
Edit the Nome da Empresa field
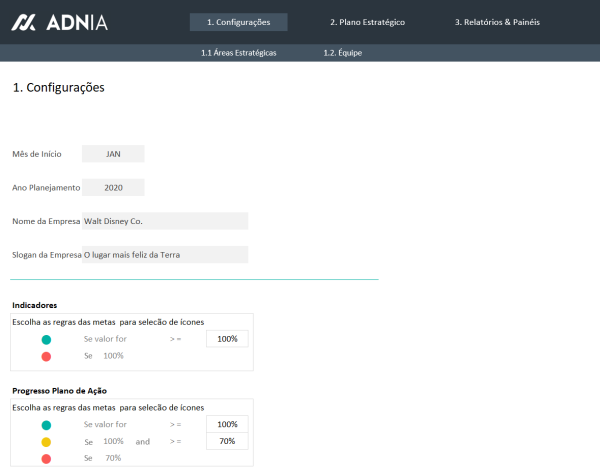tap(165, 221)
